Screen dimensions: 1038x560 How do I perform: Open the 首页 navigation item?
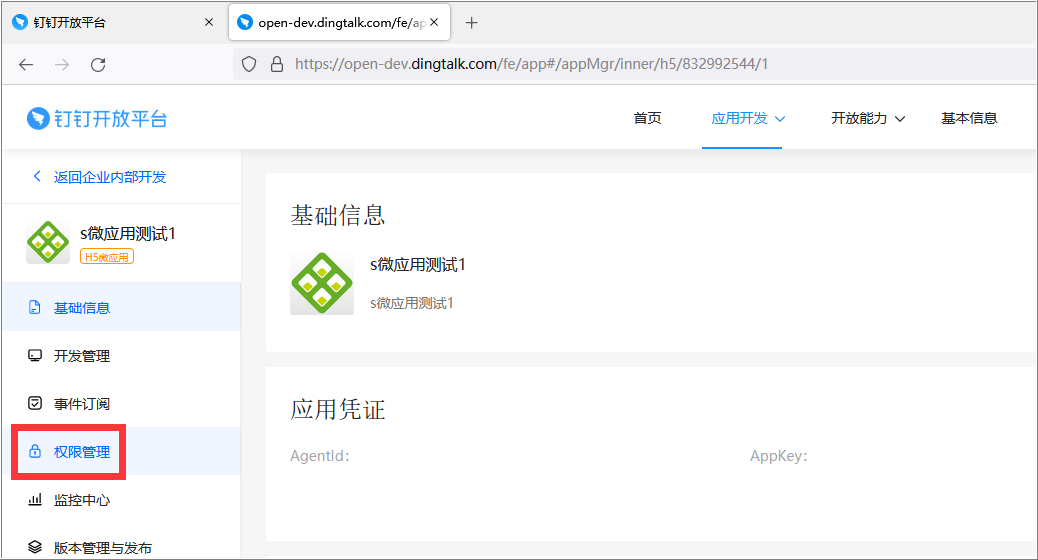[x=647, y=118]
